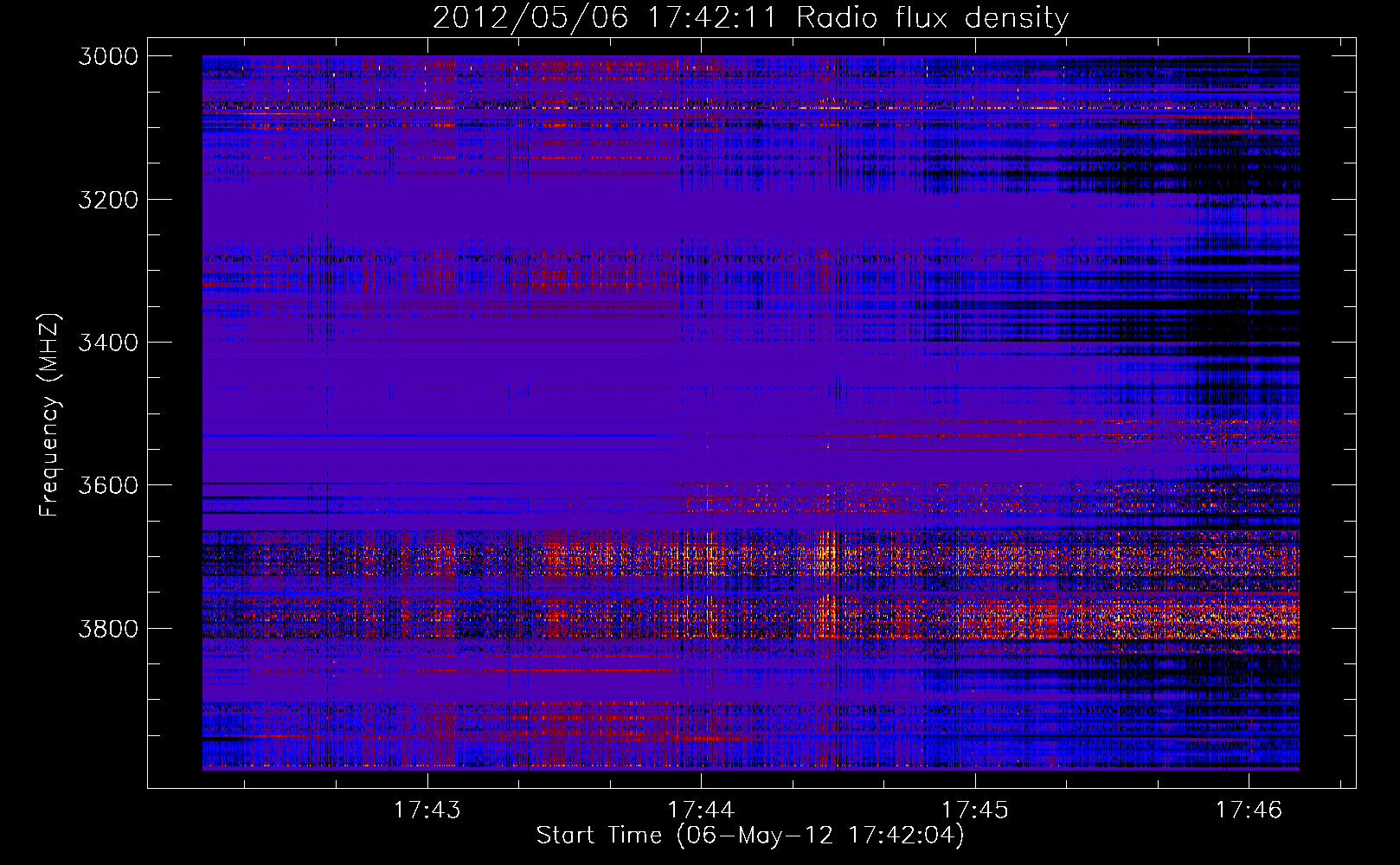
Task: Click the '17:43' time tick label
Action: (x=427, y=811)
